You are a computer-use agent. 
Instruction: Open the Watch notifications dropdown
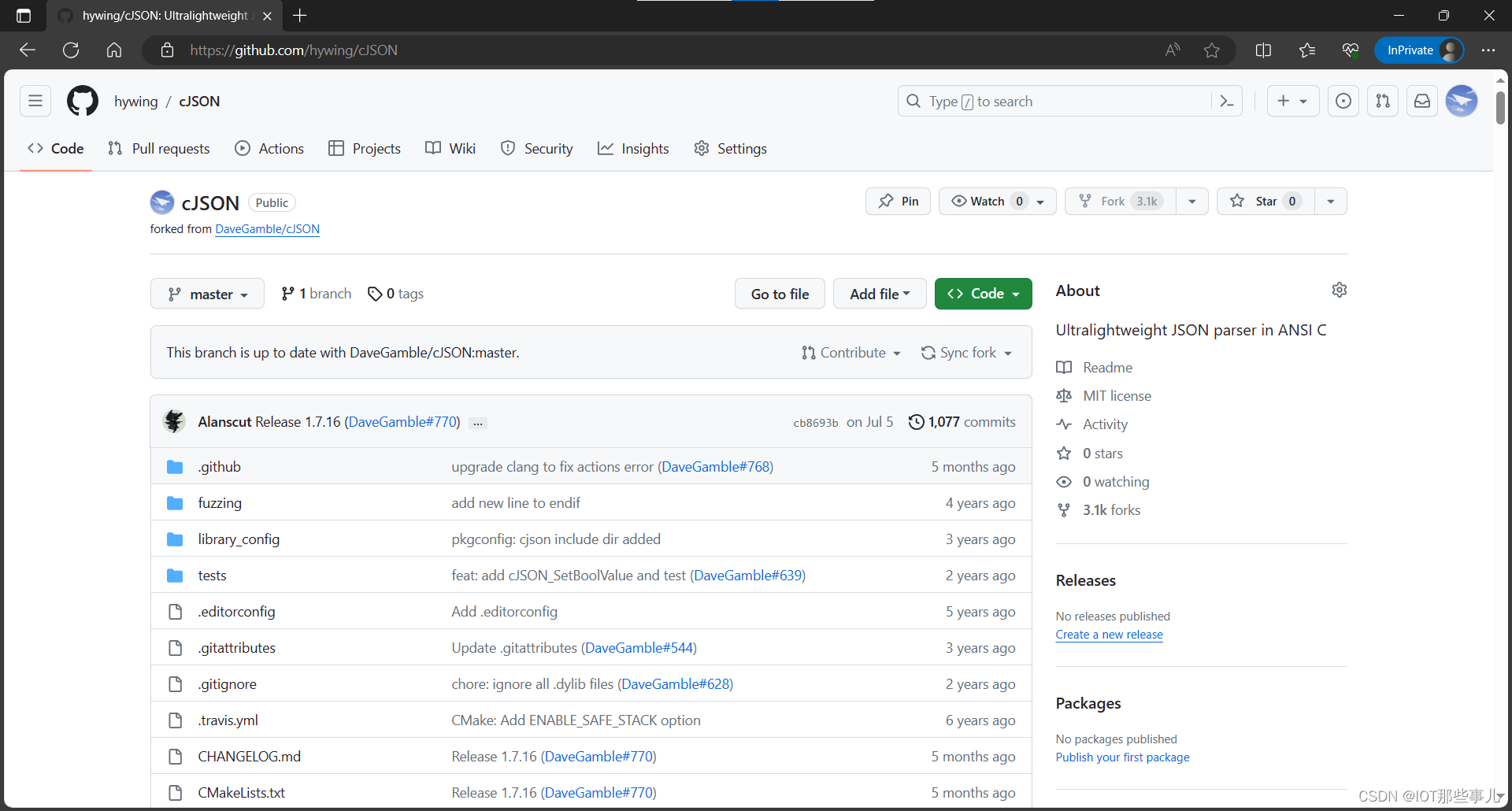(x=998, y=202)
